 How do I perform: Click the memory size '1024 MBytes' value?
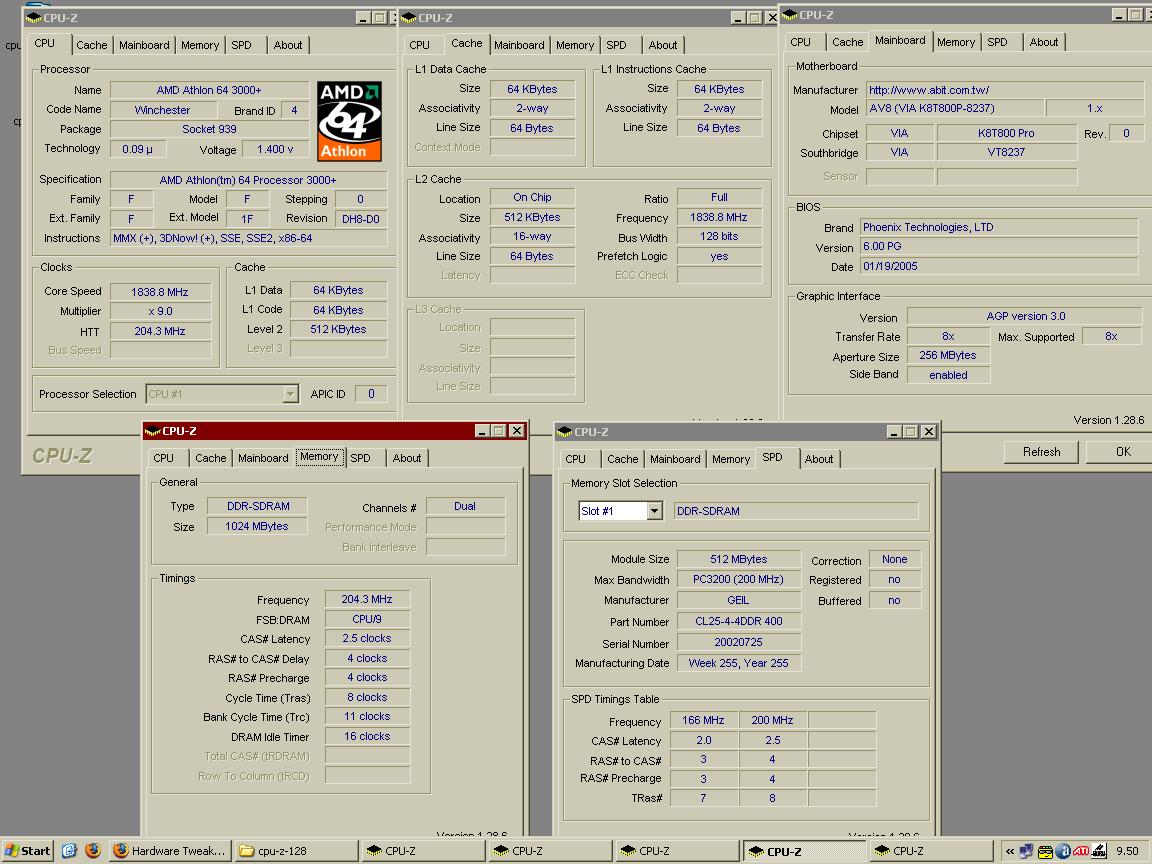click(257, 526)
